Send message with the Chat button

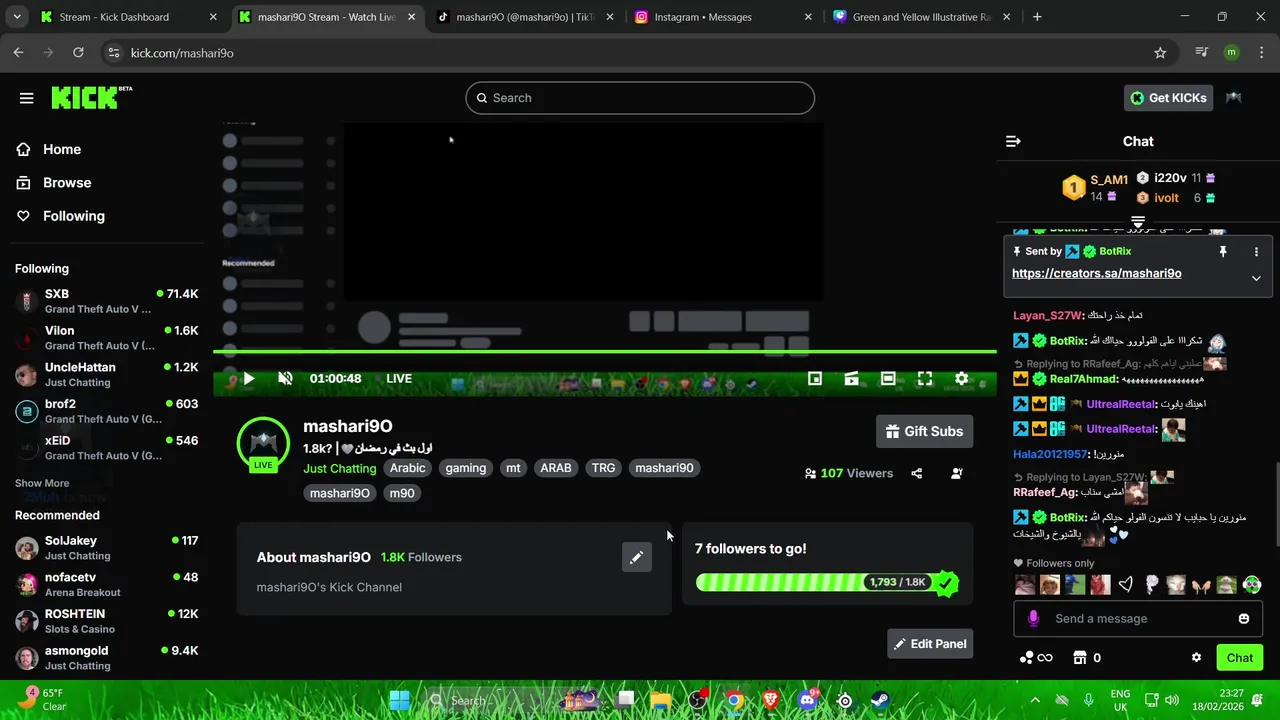click(x=1240, y=657)
